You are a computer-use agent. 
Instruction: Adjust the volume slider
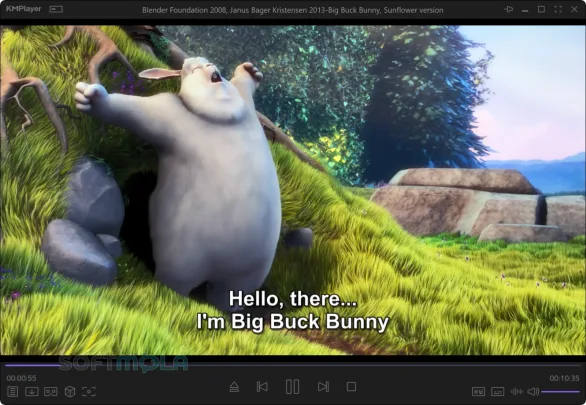coord(561,392)
